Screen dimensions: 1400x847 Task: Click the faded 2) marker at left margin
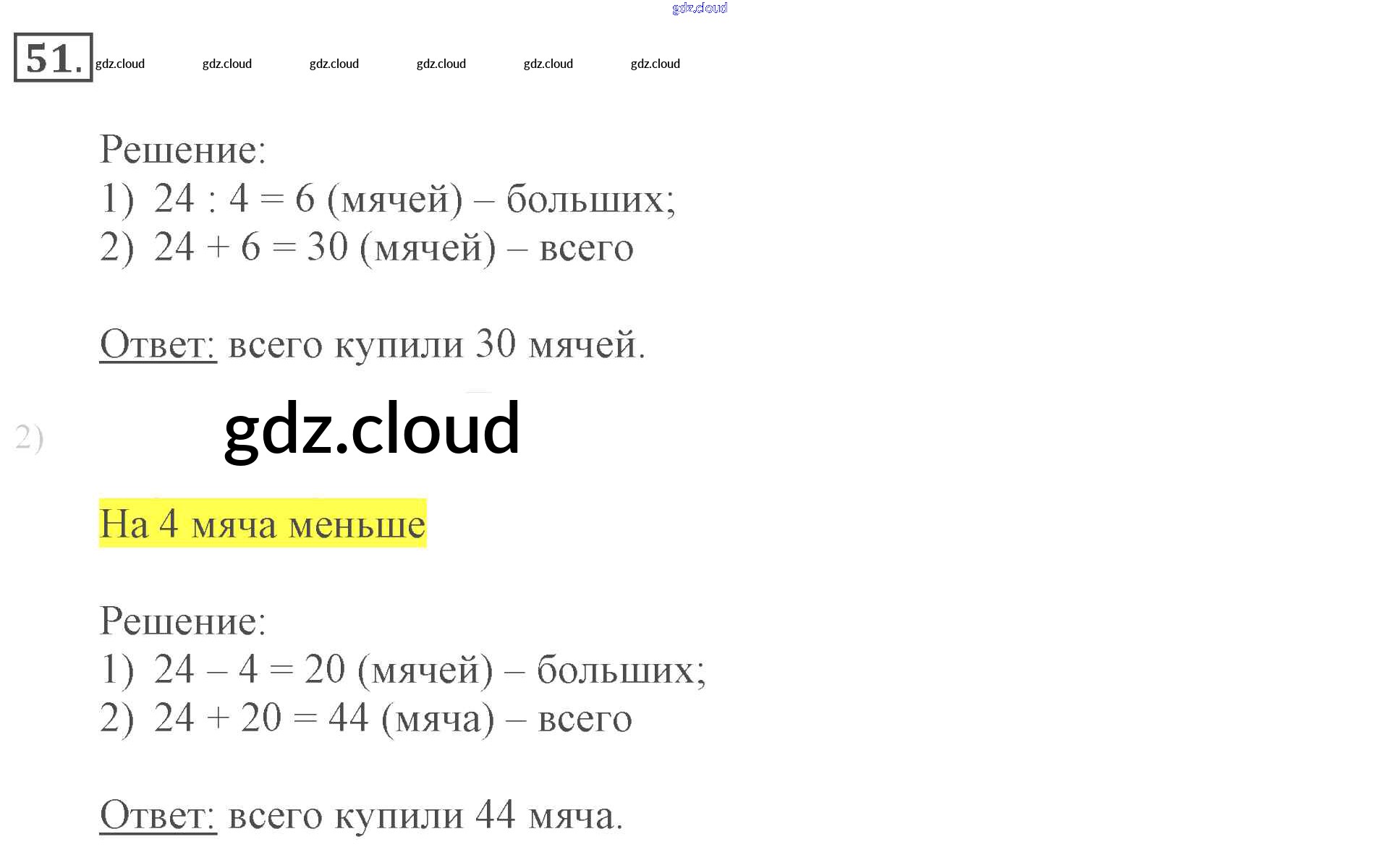(x=30, y=438)
